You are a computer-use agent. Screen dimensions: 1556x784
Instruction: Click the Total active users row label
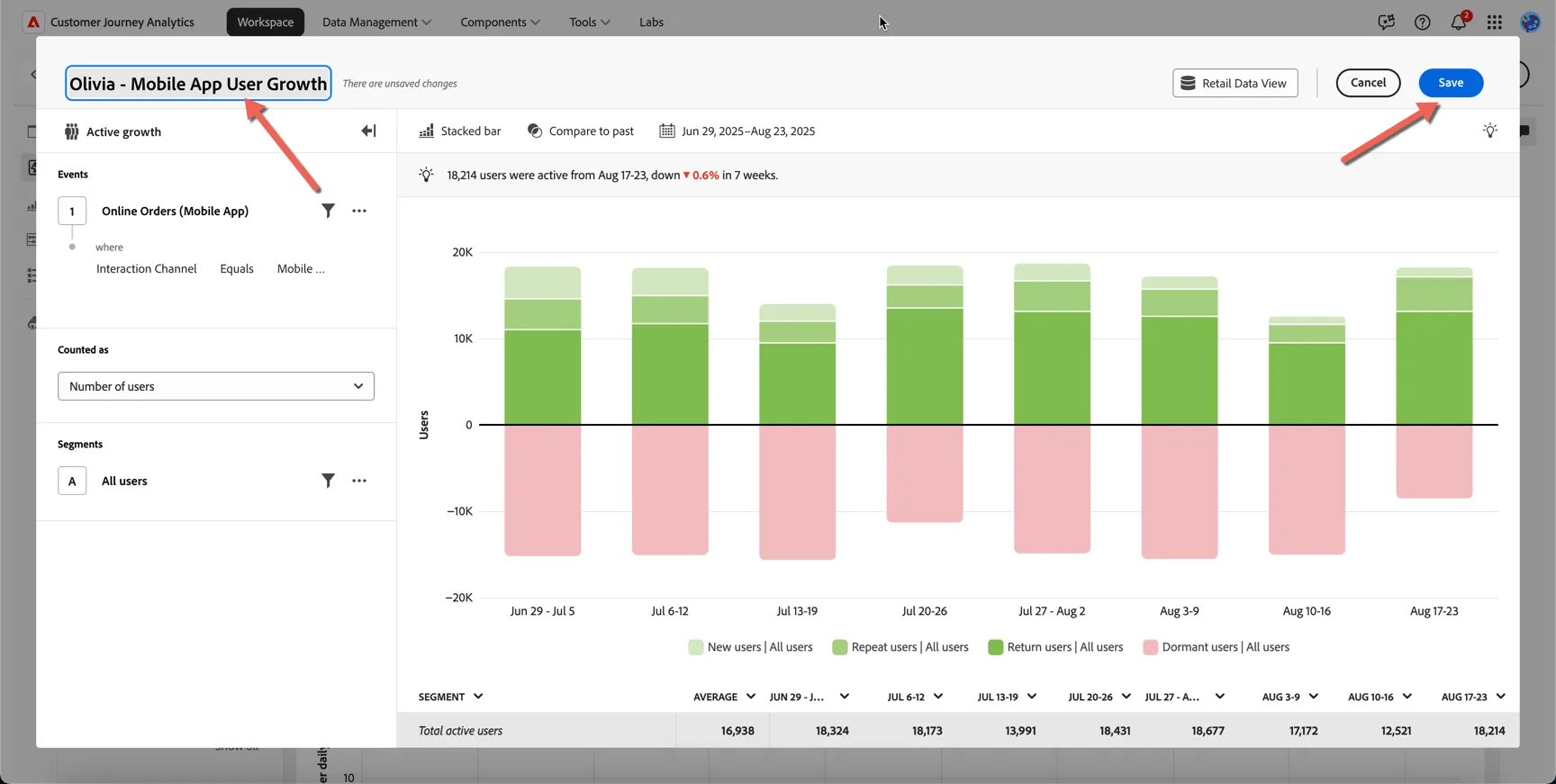(460, 731)
